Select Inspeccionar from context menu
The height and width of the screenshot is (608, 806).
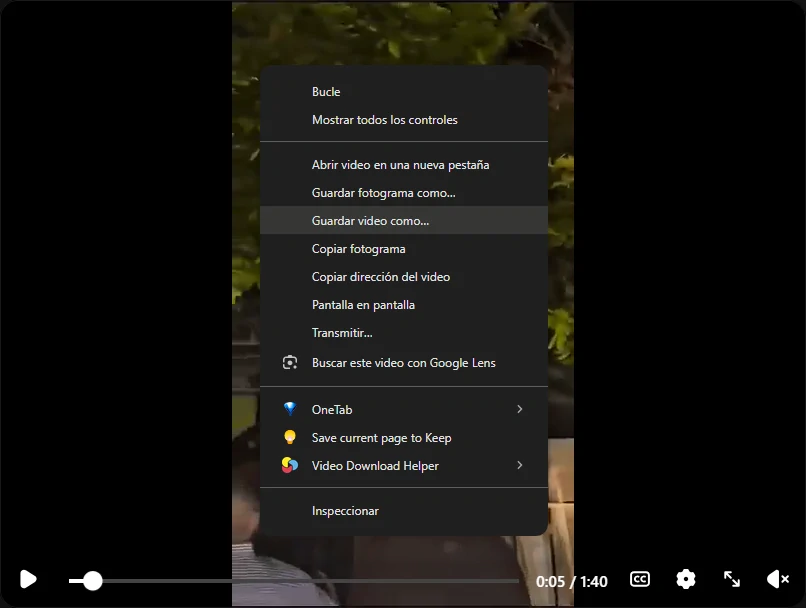[x=404, y=511]
